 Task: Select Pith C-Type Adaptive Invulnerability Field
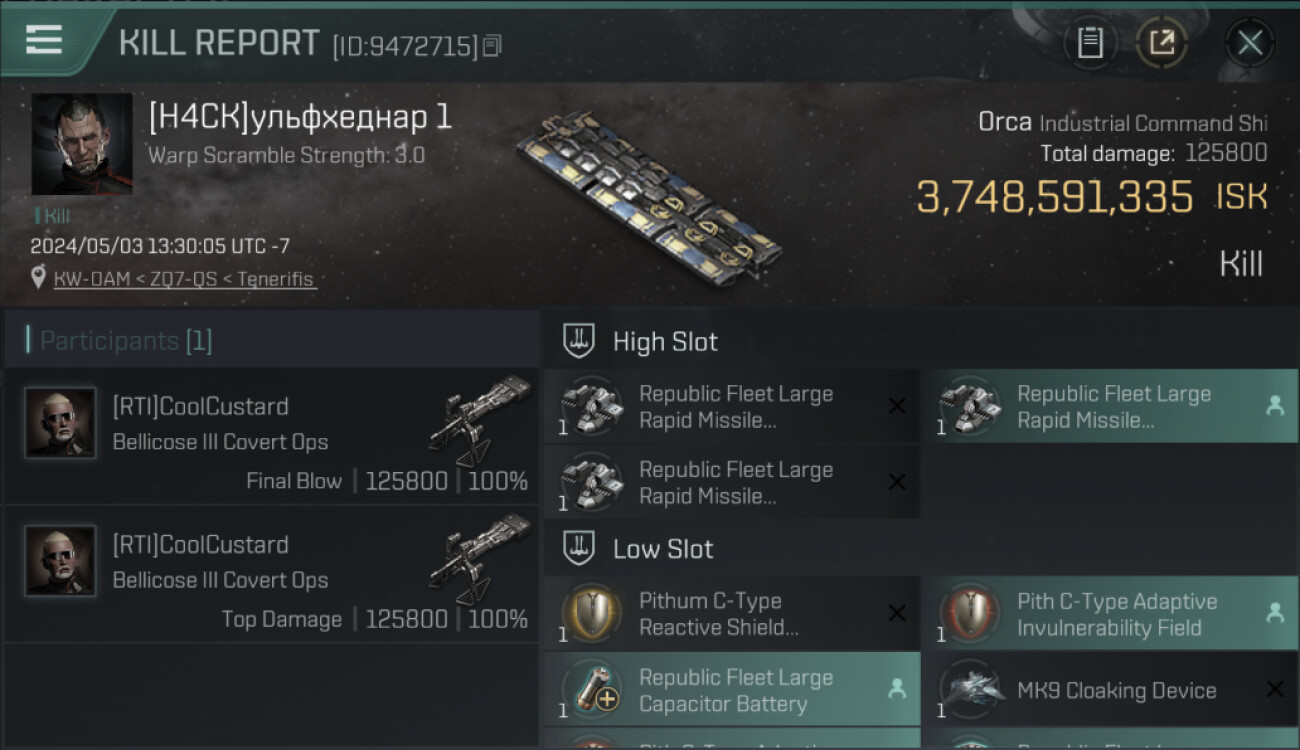click(x=1109, y=614)
